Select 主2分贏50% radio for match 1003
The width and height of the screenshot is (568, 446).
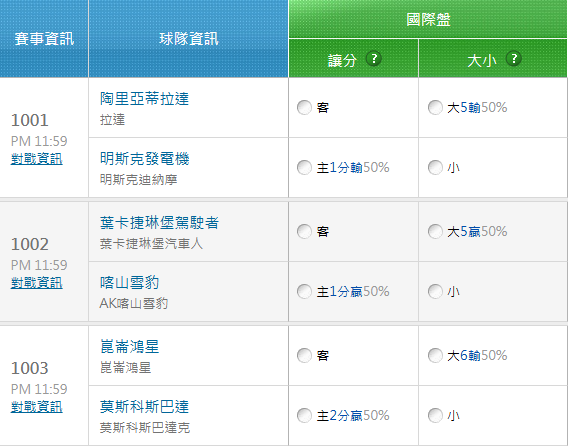[x=304, y=415]
